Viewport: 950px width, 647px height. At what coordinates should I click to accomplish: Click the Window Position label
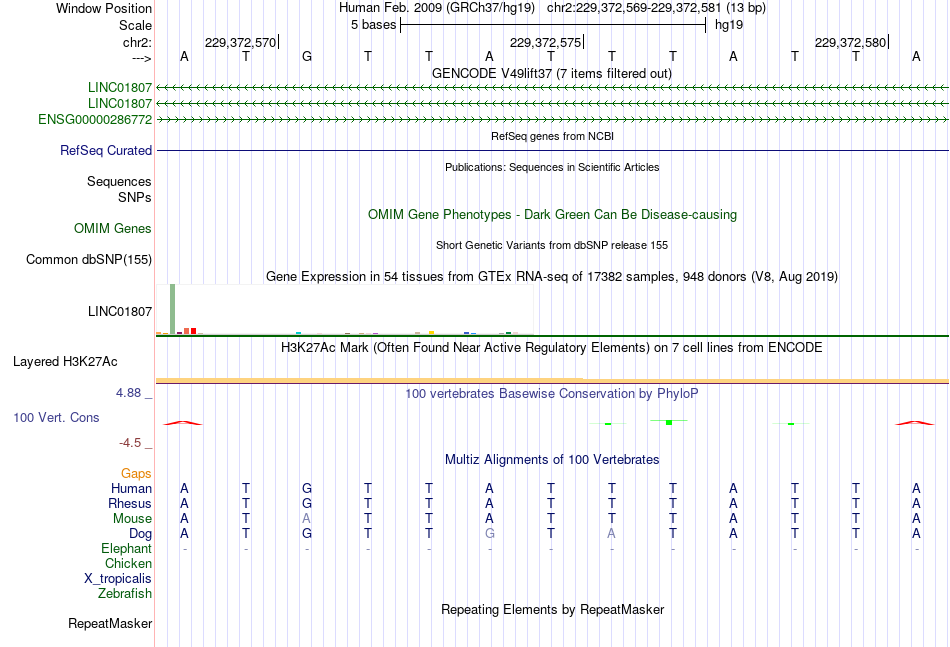pos(104,8)
